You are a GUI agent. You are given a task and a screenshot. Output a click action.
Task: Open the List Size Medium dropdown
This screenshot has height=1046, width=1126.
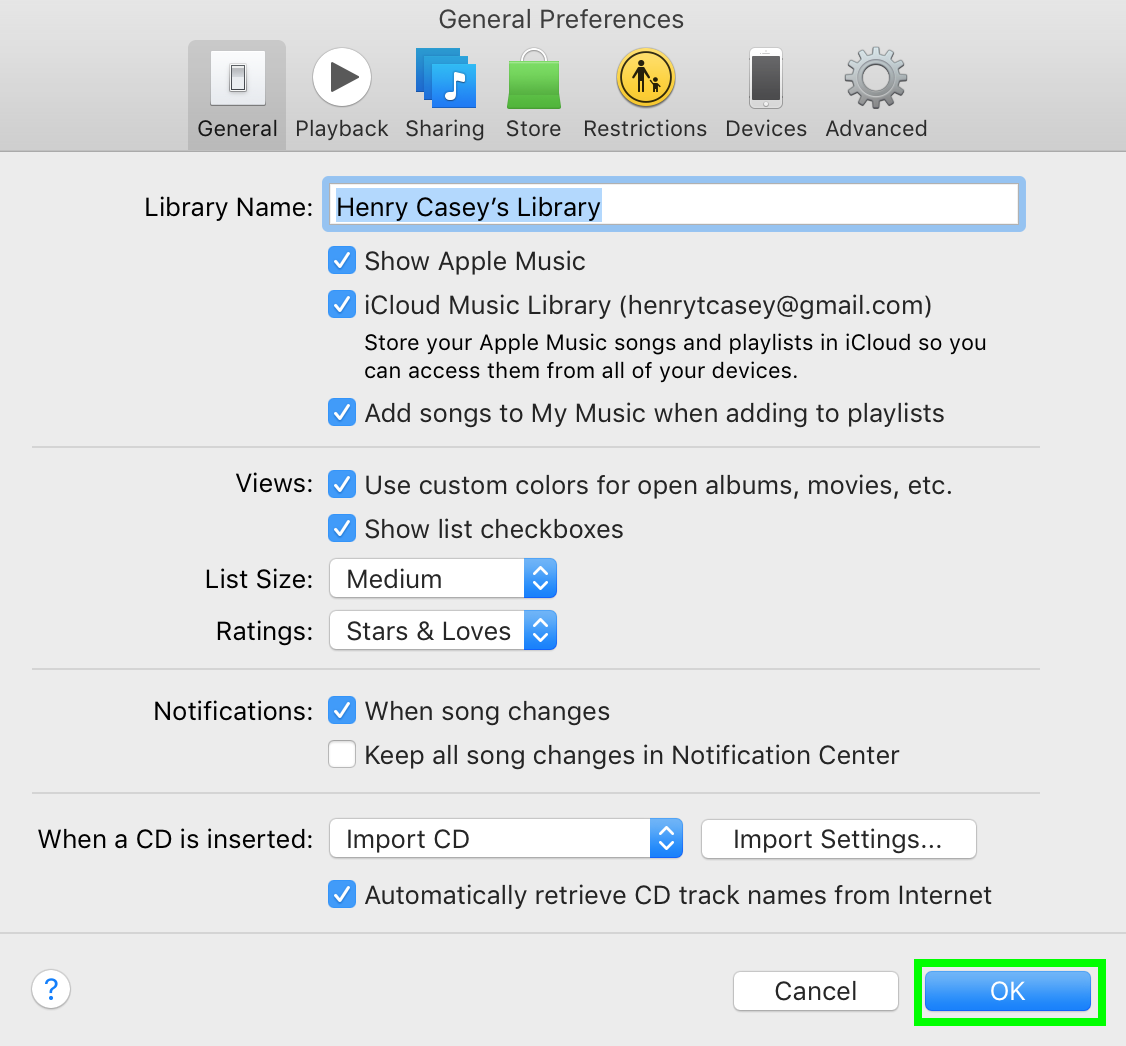pyautogui.click(x=443, y=579)
